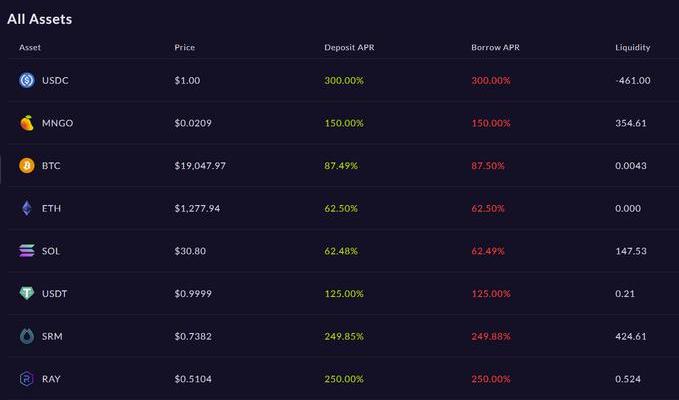This screenshot has height=400, width=679.
Task: Click the SRM deposit APR 249.85%
Action: (x=344, y=336)
